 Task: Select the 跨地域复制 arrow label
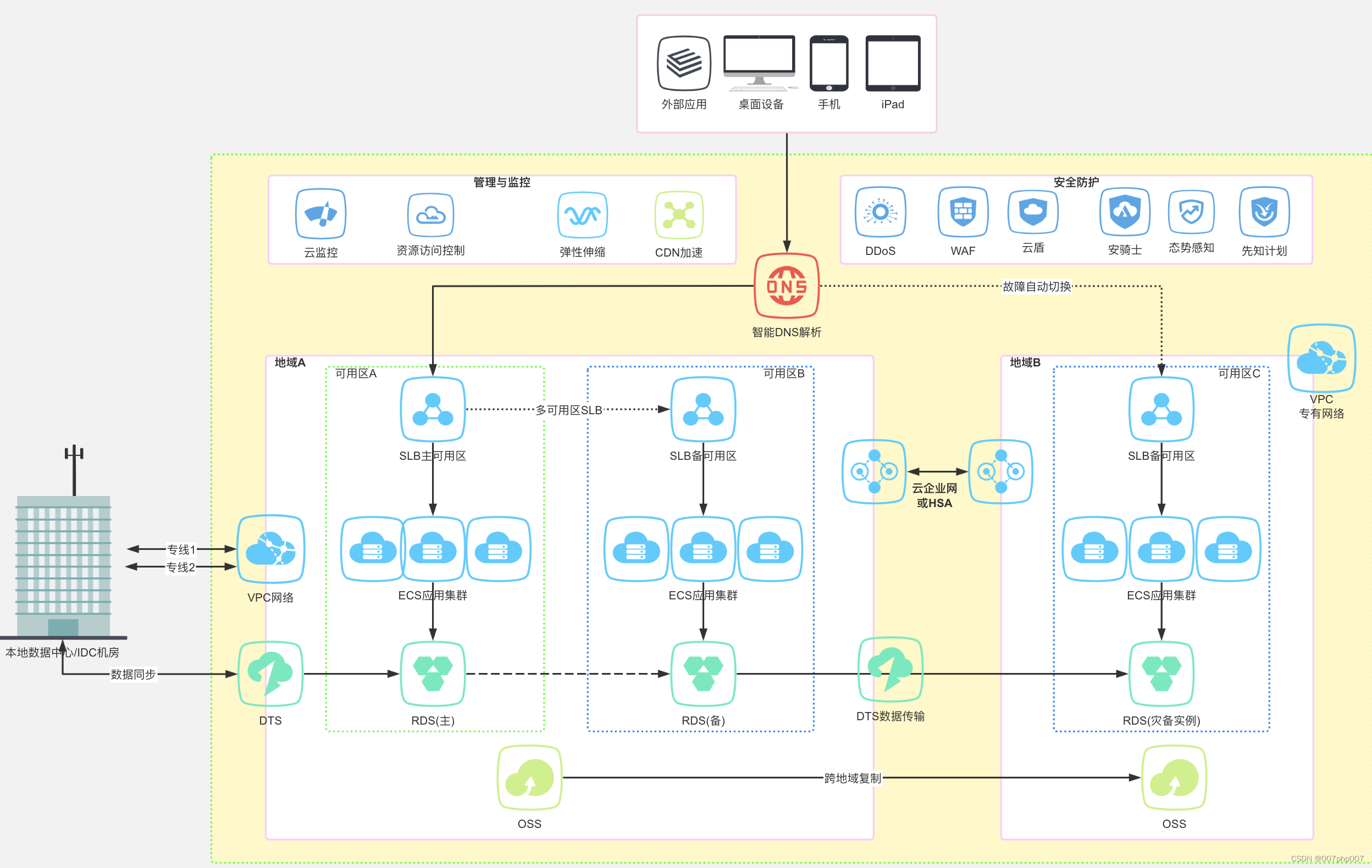[x=853, y=778]
